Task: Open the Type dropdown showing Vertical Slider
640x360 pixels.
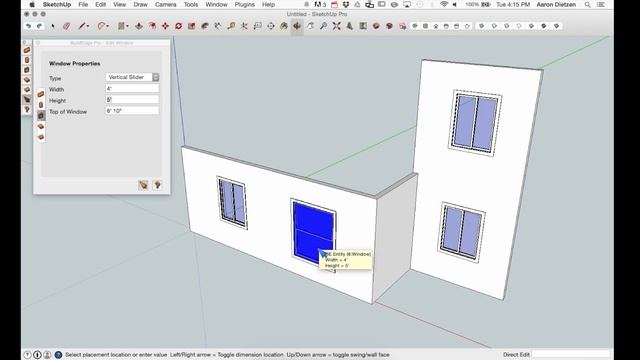Action: (132, 77)
